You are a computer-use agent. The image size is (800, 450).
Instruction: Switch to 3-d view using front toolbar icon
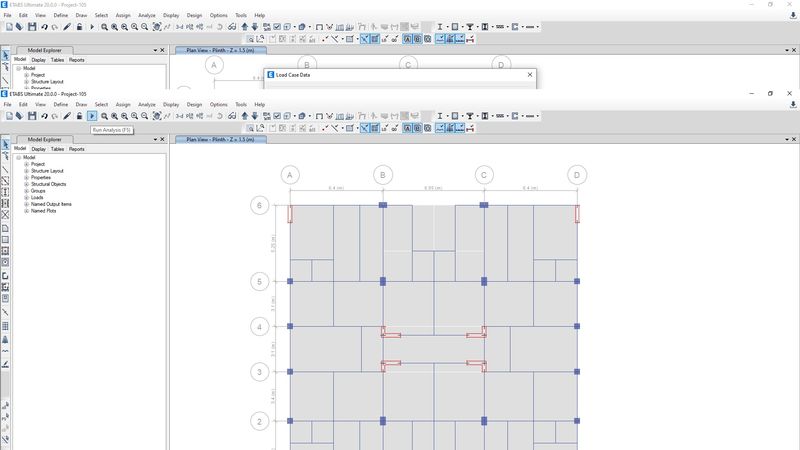click(x=180, y=116)
